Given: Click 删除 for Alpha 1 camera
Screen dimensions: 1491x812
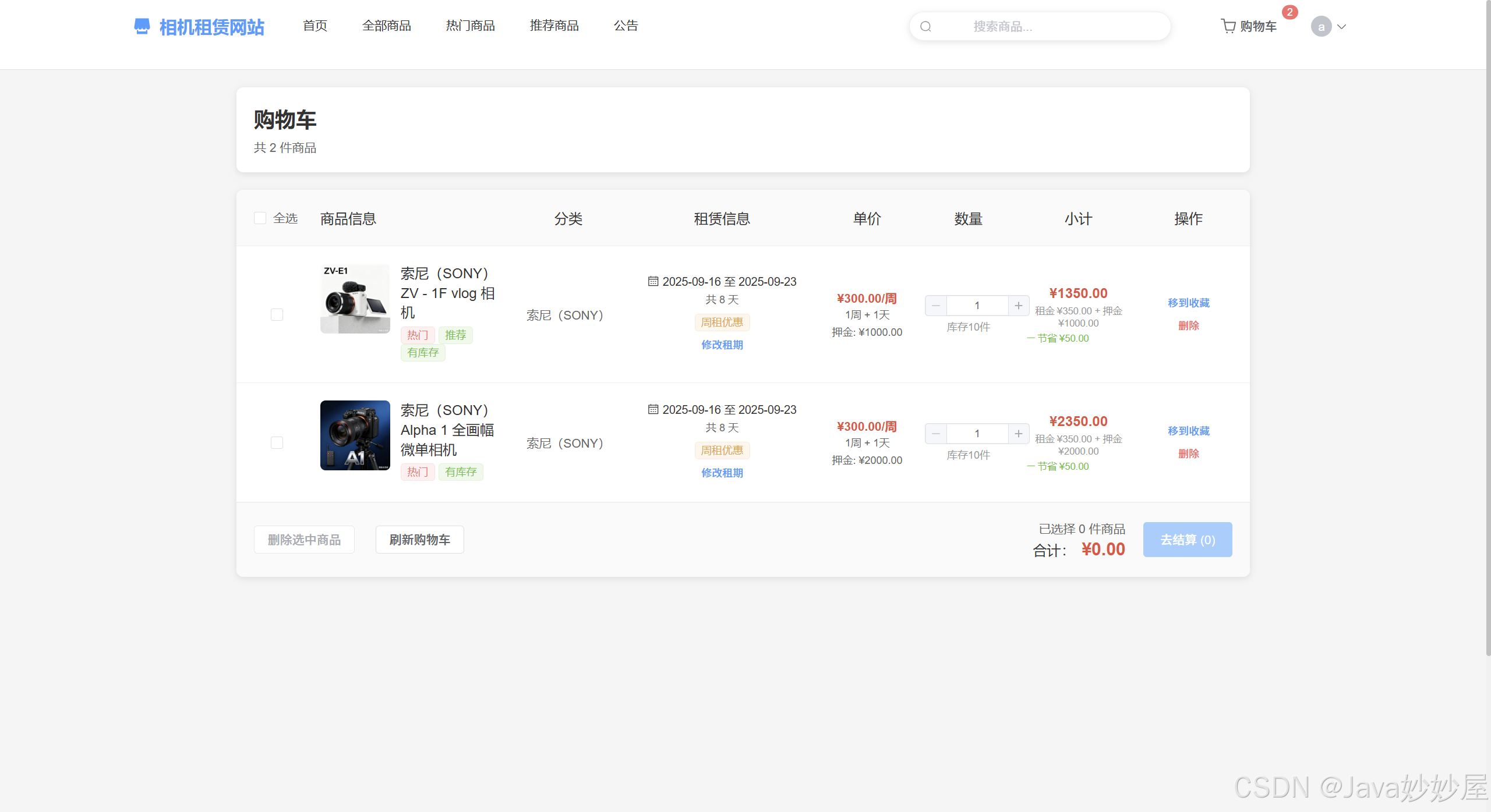Looking at the screenshot, I should click(x=1189, y=453).
